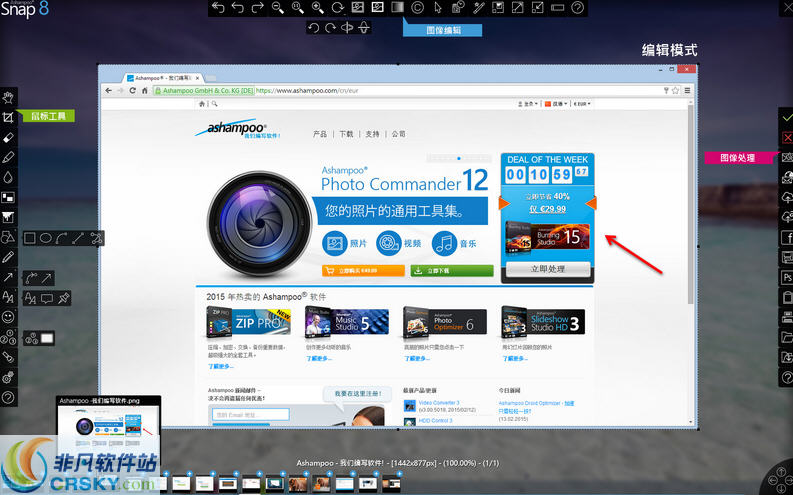Print the capture with printer icon

pos(787,317)
